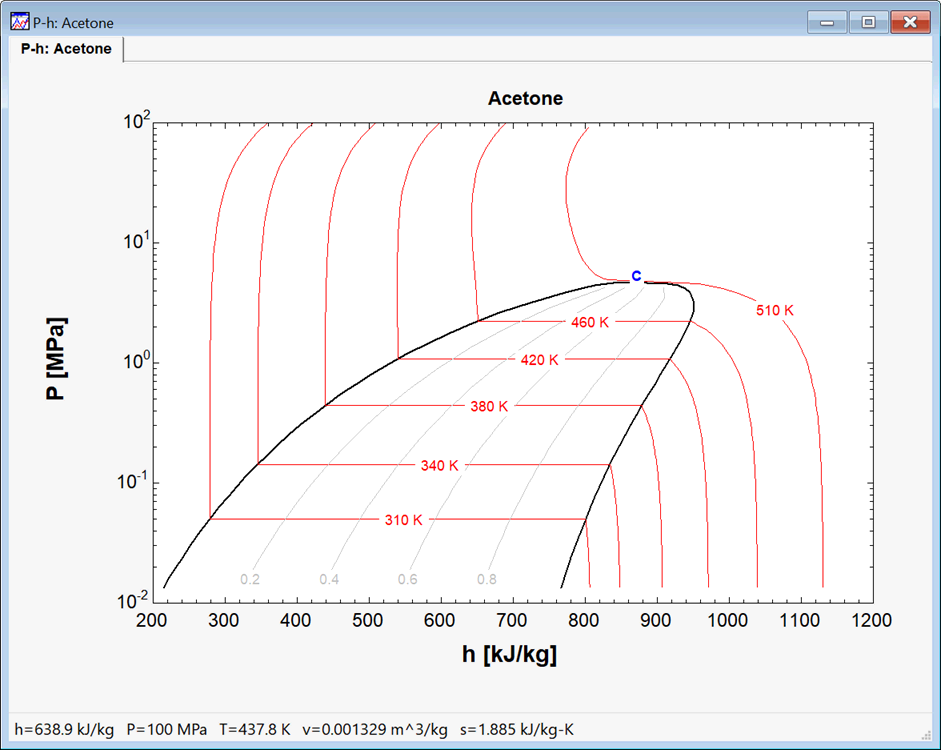Select the P-h: Acetone tab
This screenshot has height=750, width=941.
pos(66,49)
